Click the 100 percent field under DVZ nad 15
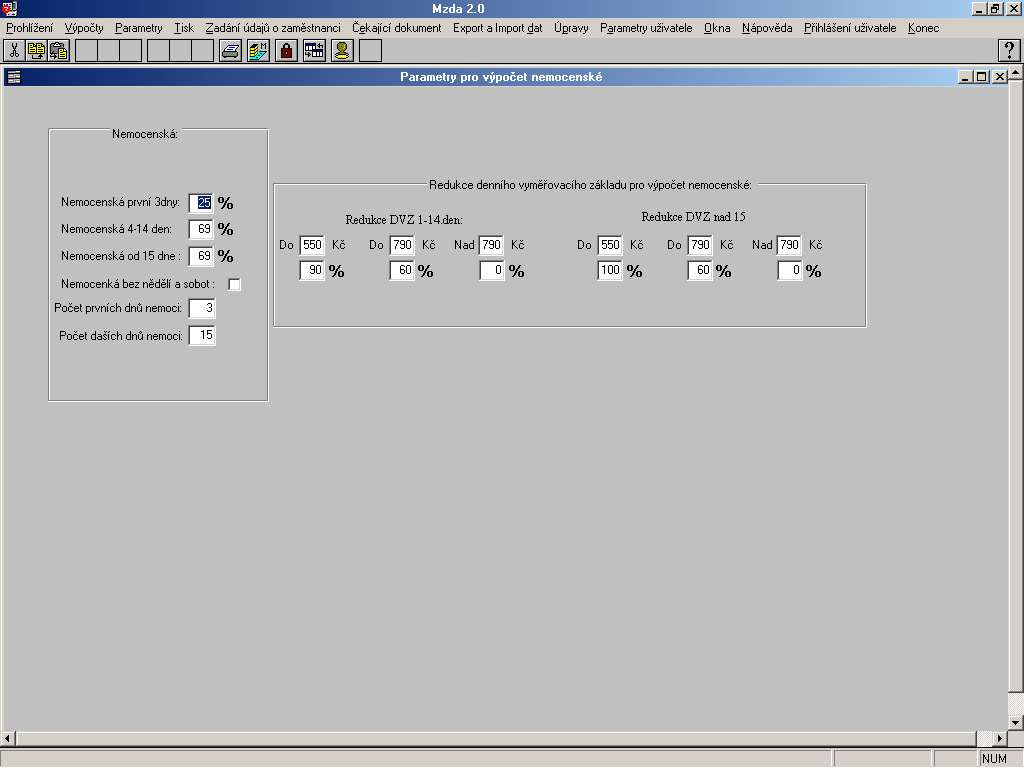The width and height of the screenshot is (1024, 768). pos(610,270)
